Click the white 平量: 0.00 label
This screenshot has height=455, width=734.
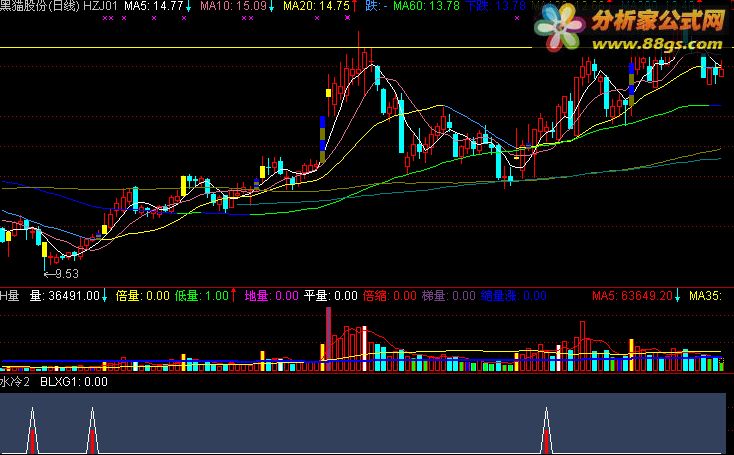click(x=331, y=295)
